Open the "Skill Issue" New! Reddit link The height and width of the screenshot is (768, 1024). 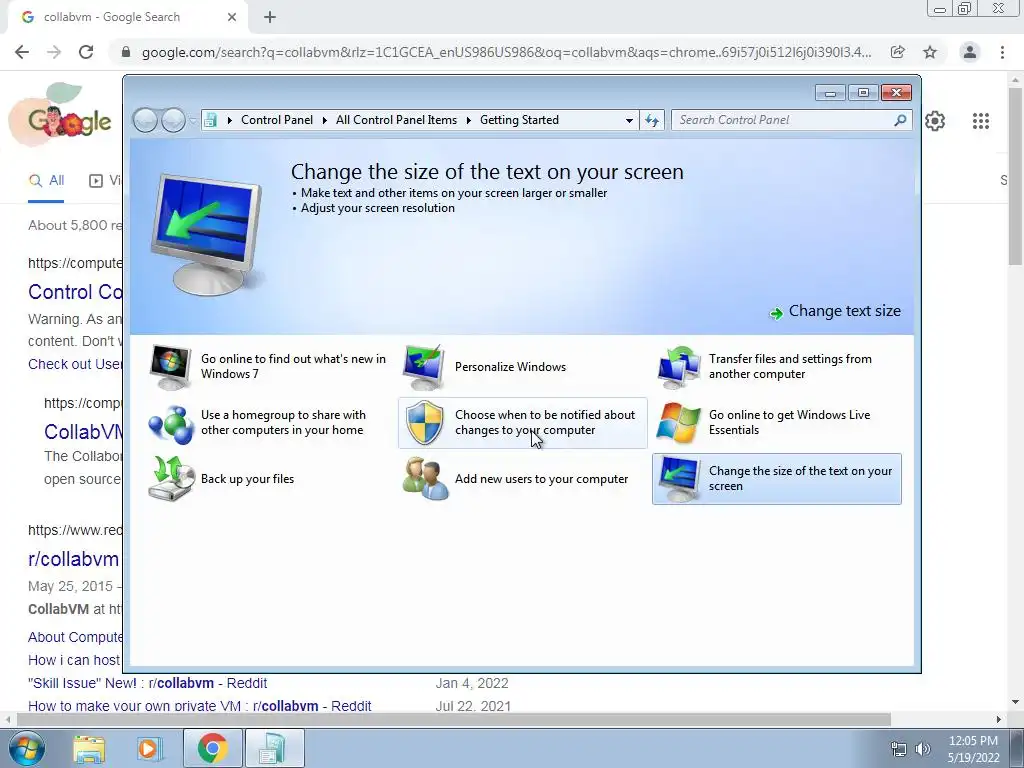point(148,683)
